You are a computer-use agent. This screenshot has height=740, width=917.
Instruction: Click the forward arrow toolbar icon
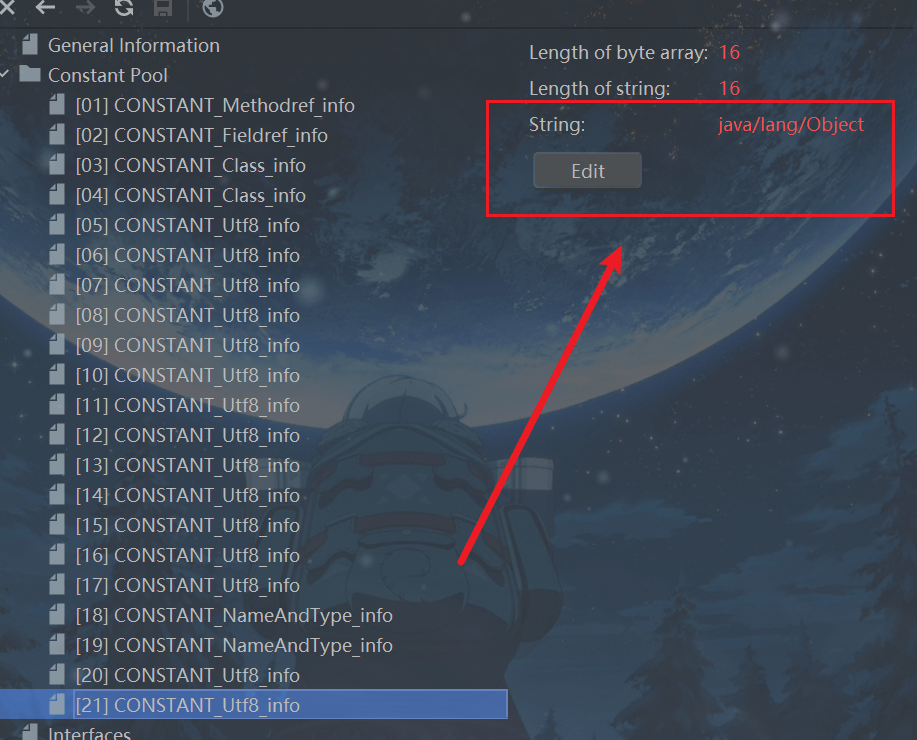(85, 7)
